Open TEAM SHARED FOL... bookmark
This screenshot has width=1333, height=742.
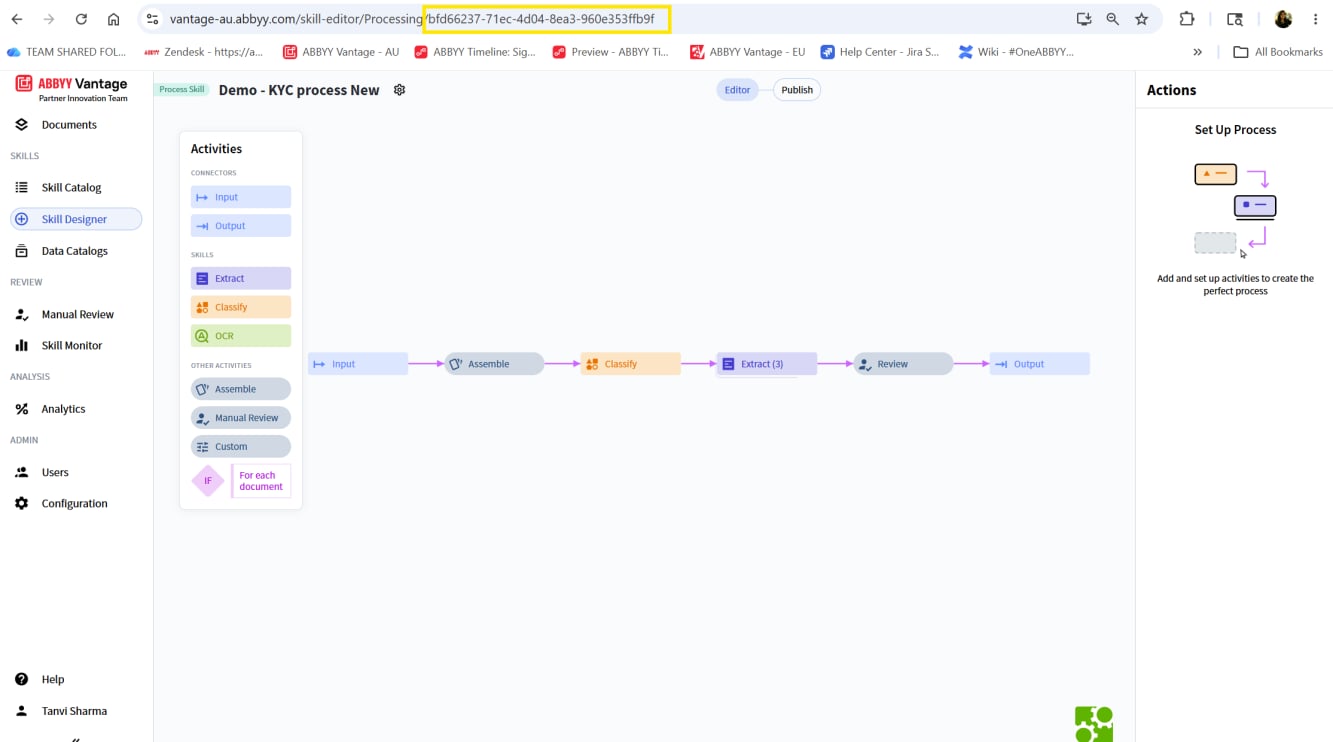(x=66, y=52)
